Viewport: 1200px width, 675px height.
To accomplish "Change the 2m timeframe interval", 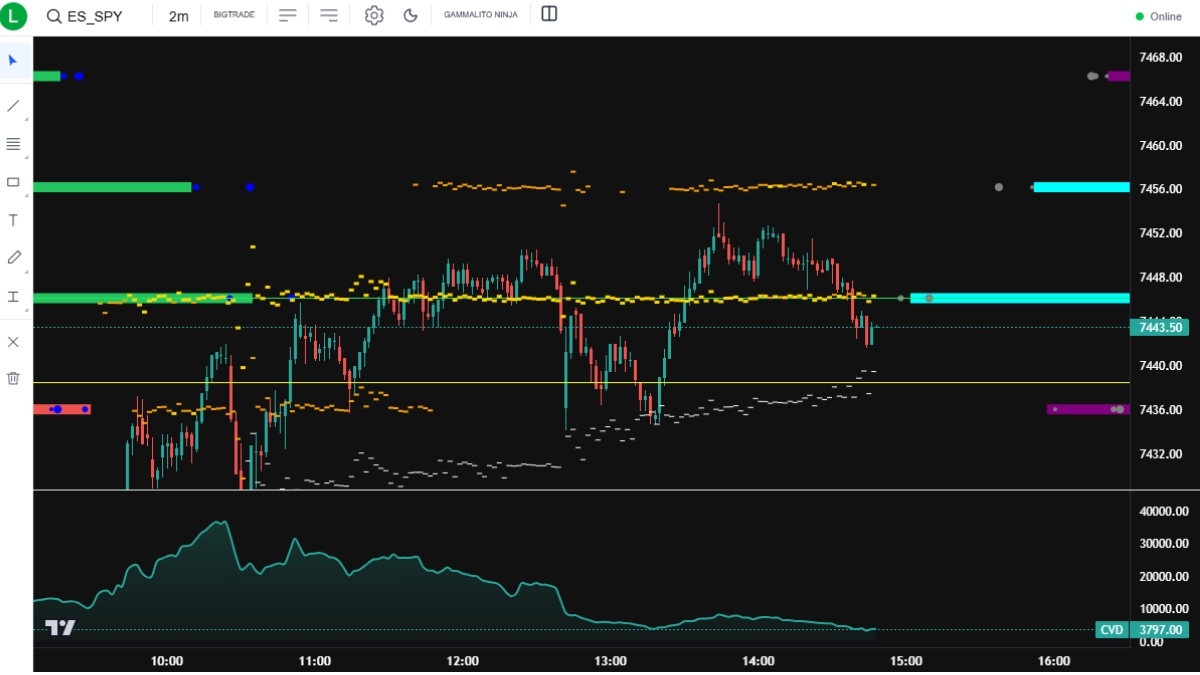I will tap(178, 16).
